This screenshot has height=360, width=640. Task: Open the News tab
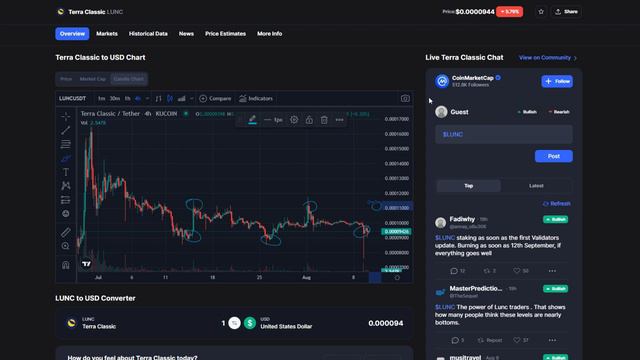186,33
